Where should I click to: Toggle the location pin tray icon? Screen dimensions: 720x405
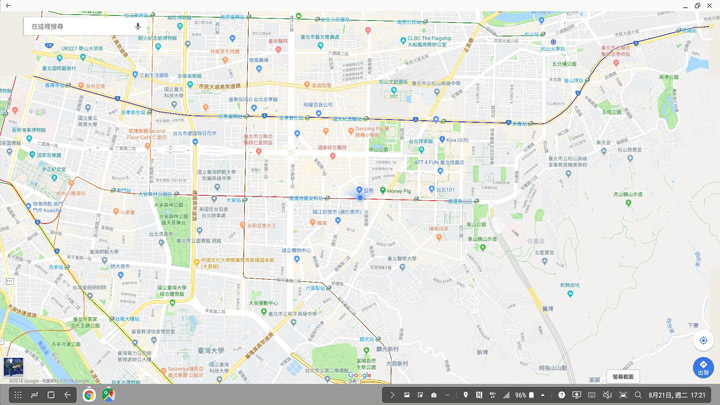click(466, 395)
